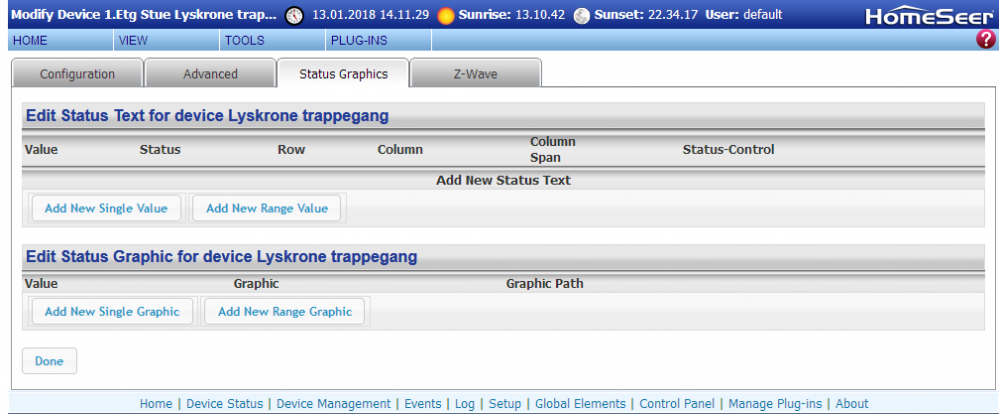The height and width of the screenshot is (414, 1000).
Task: Click the red help question mark icon
Action: click(987, 41)
